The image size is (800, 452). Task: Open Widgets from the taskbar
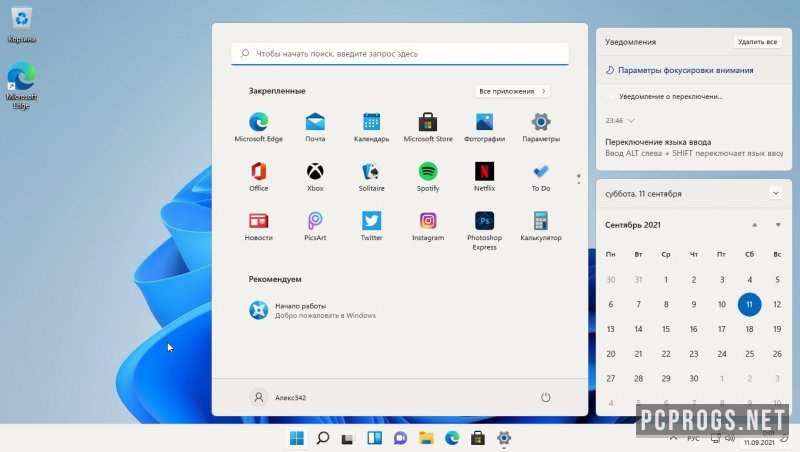pyautogui.click(x=374, y=438)
